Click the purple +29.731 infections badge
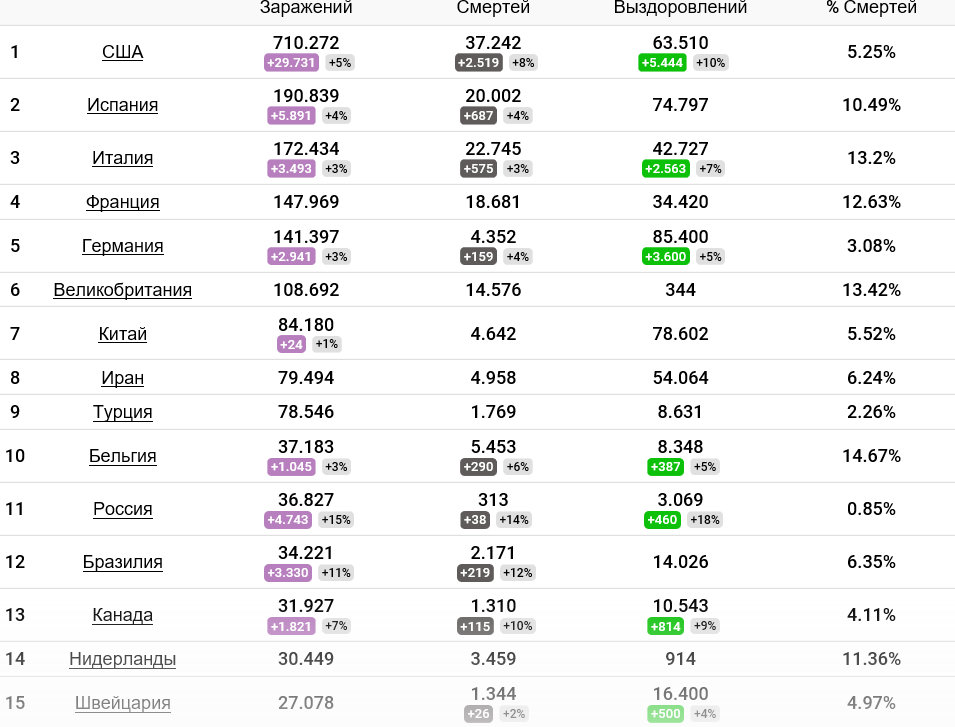This screenshot has height=727, width=955. 291,63
